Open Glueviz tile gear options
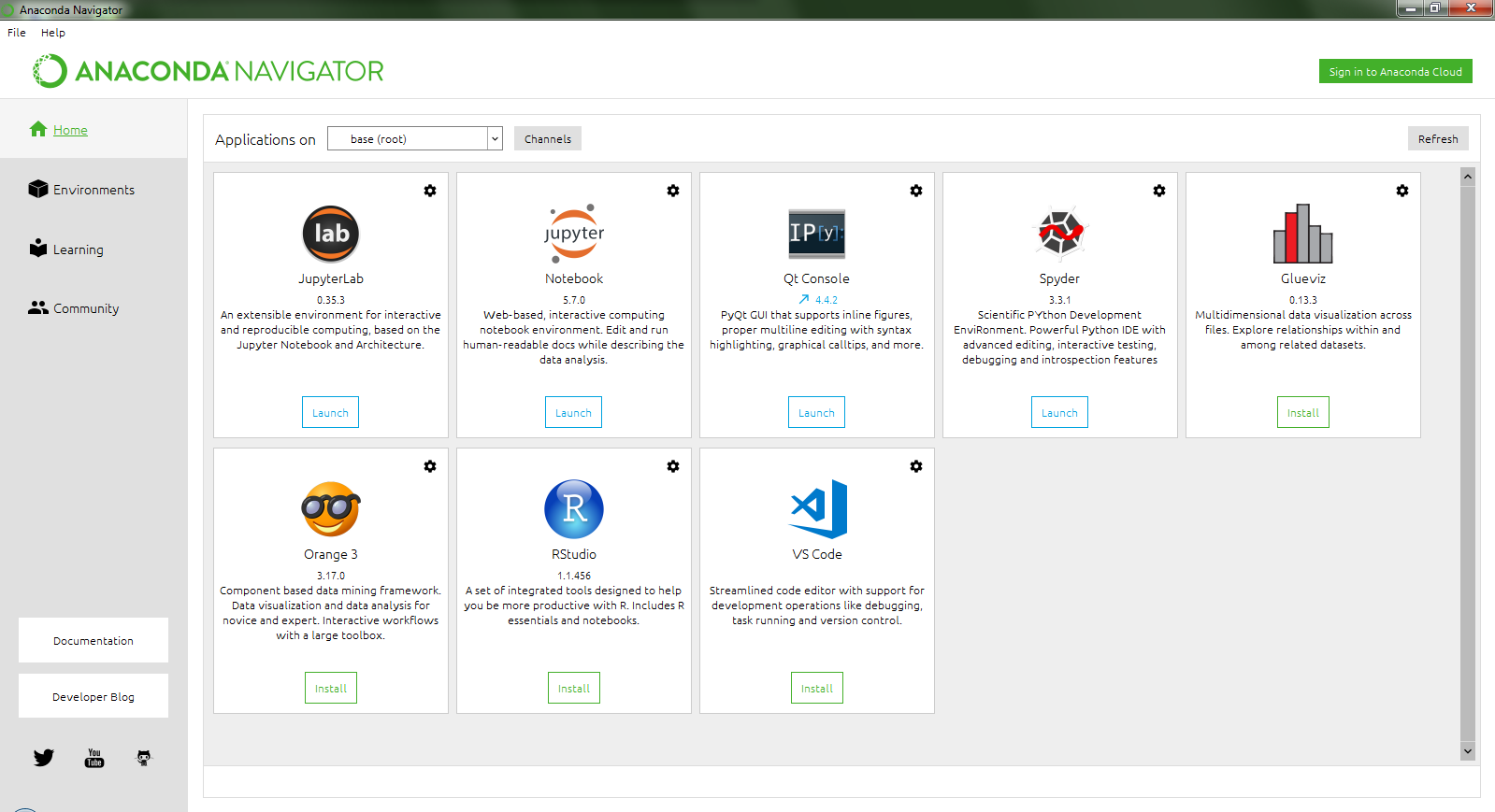Image resolution: width=1495 pixels, height=812 pixels. [1402, 191]
